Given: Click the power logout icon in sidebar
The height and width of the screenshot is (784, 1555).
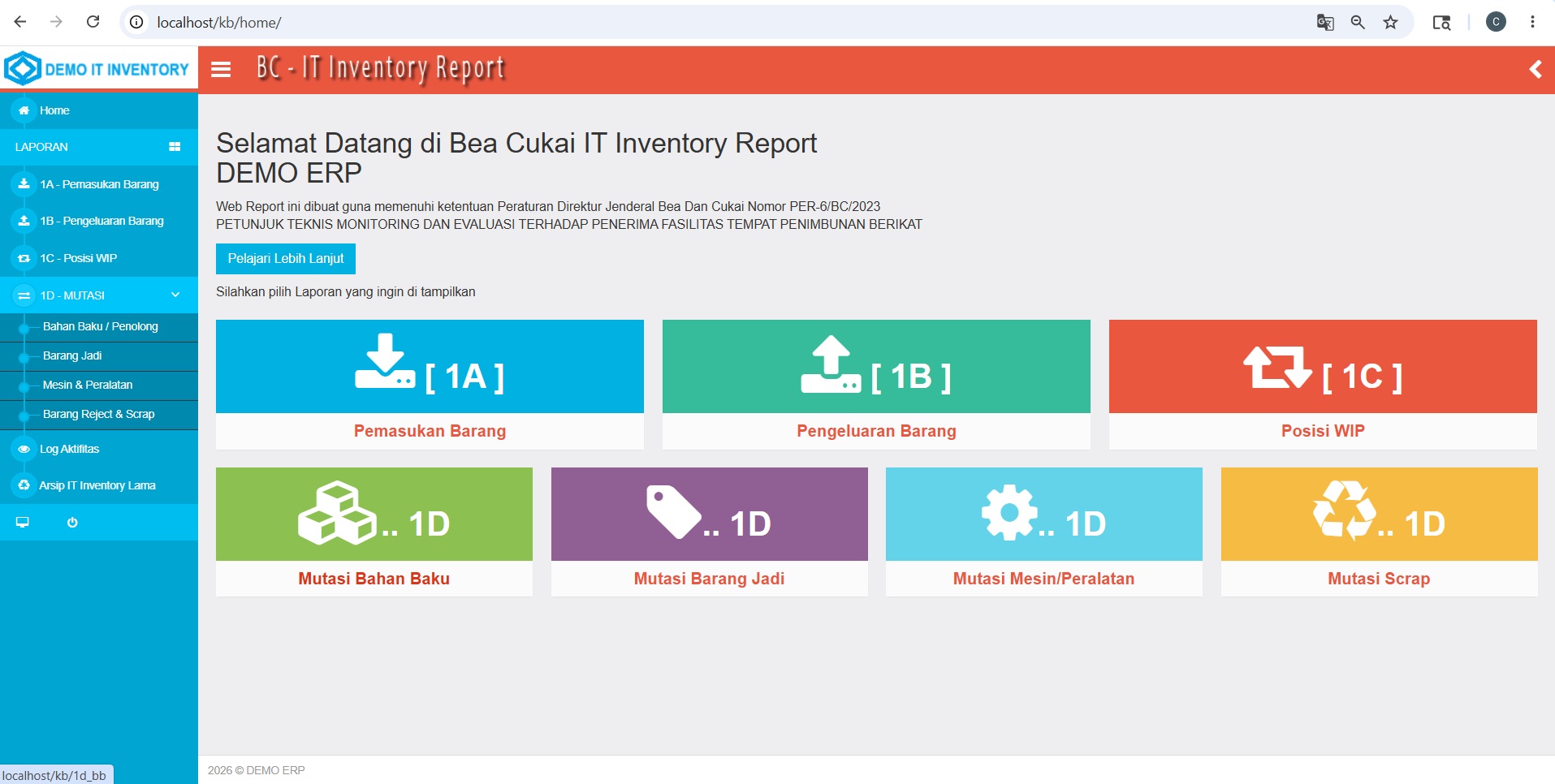Looking at the screenshot, I should (72, 523).
